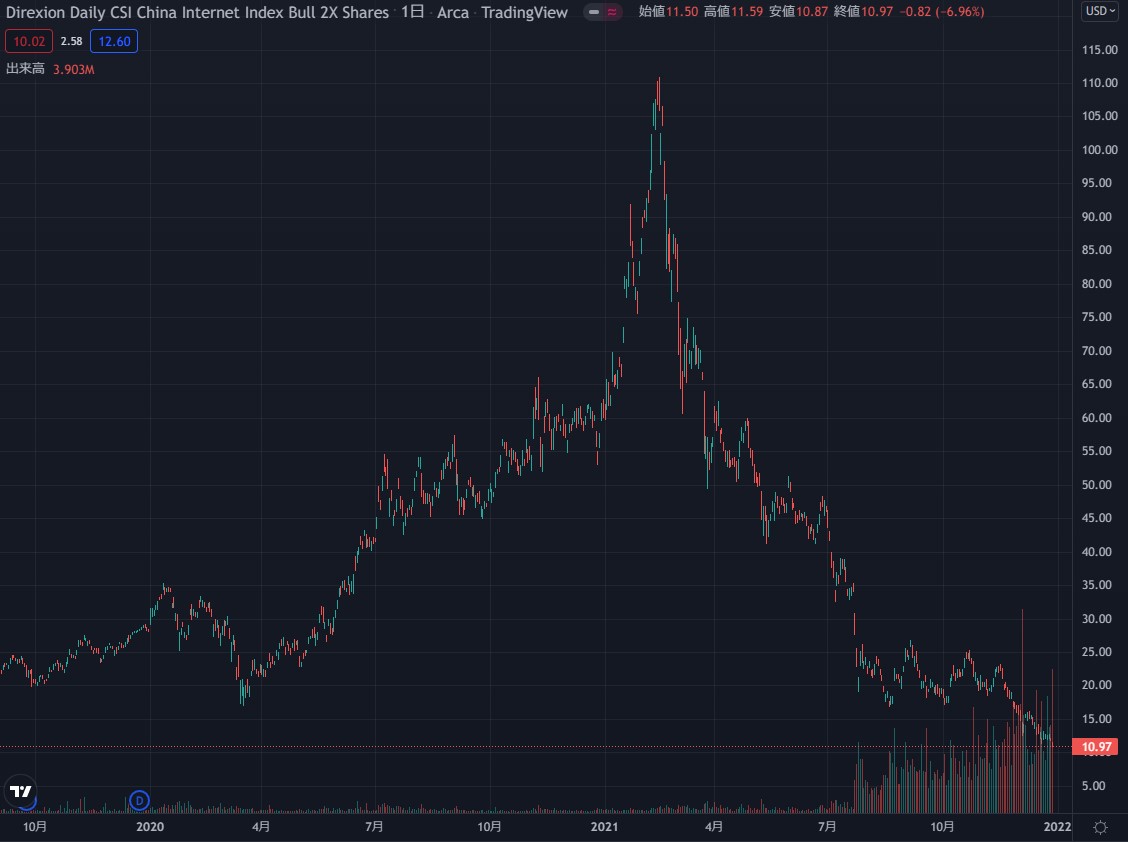The height and width of the screenshot is (842, 1128).
Task: Click the 1日 interval label
Action: (x=412, y=12)
